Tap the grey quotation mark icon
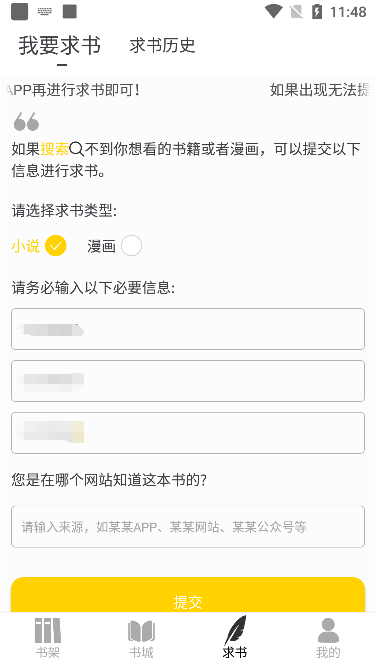 (x=26, y=121)
